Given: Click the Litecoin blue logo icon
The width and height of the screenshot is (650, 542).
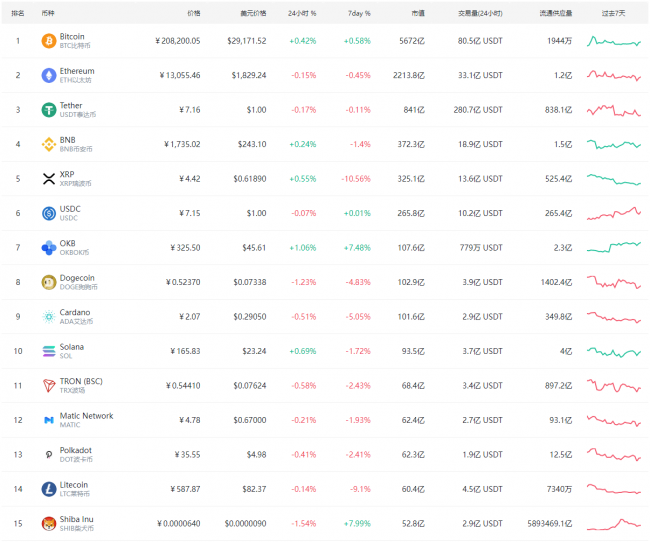Looking at the screenshot, I should coord(49,489).
